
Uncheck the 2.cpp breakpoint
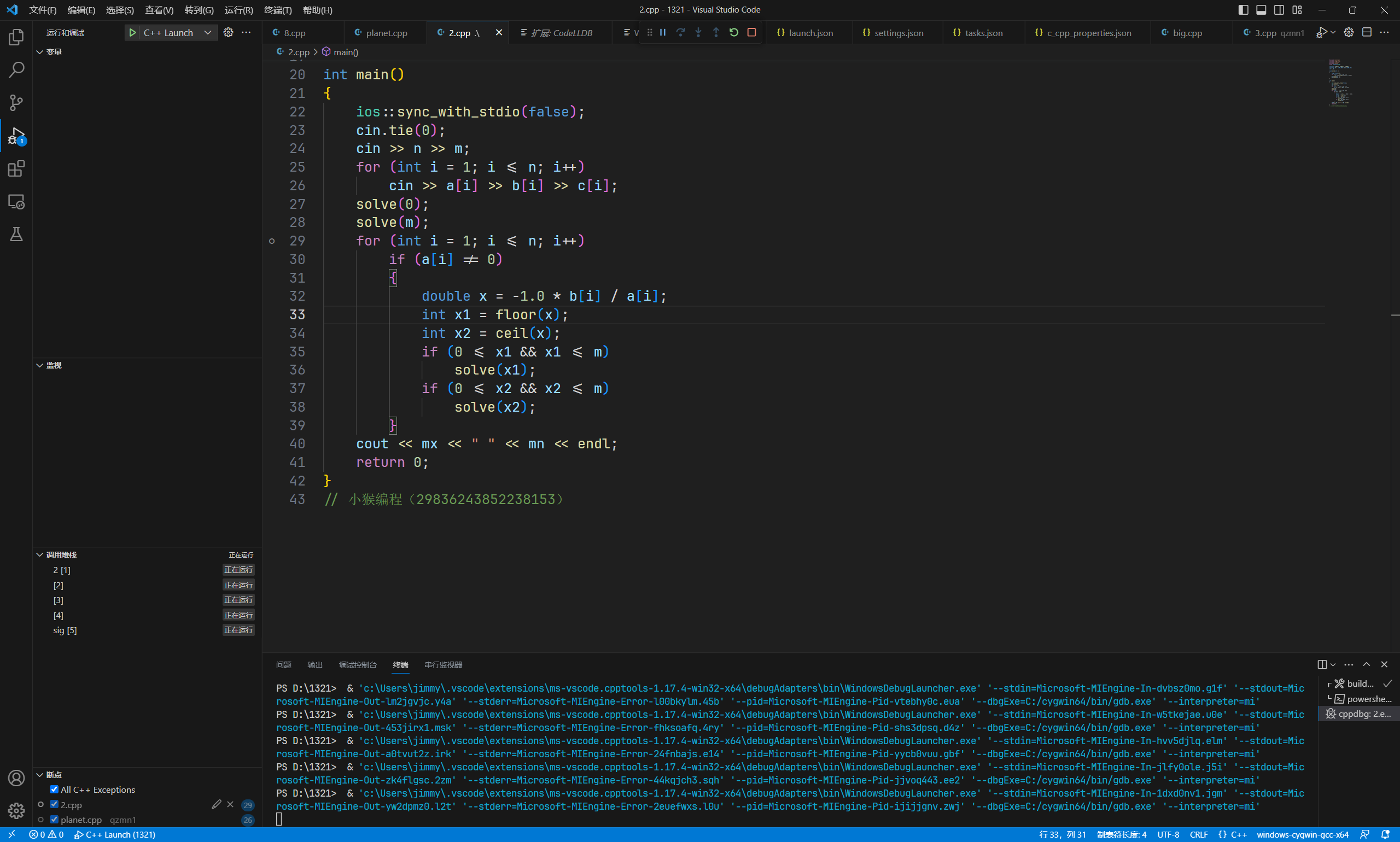[x=54, y=804]
